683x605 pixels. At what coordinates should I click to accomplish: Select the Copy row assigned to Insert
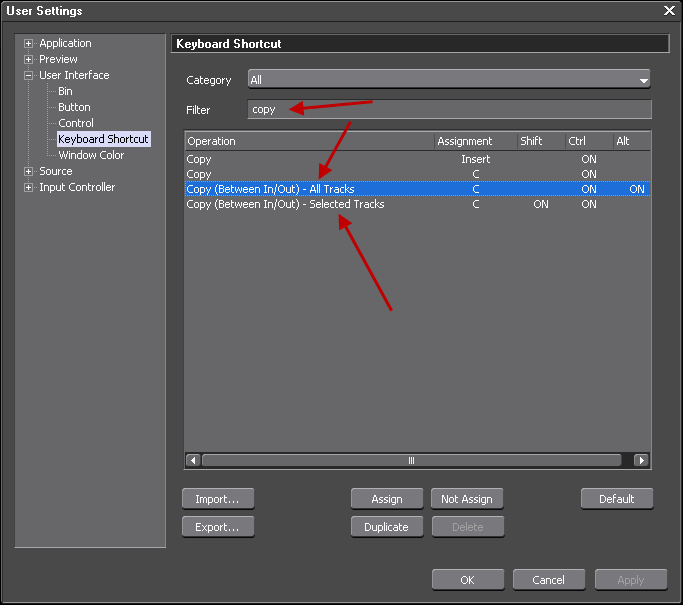click(417, 159)
